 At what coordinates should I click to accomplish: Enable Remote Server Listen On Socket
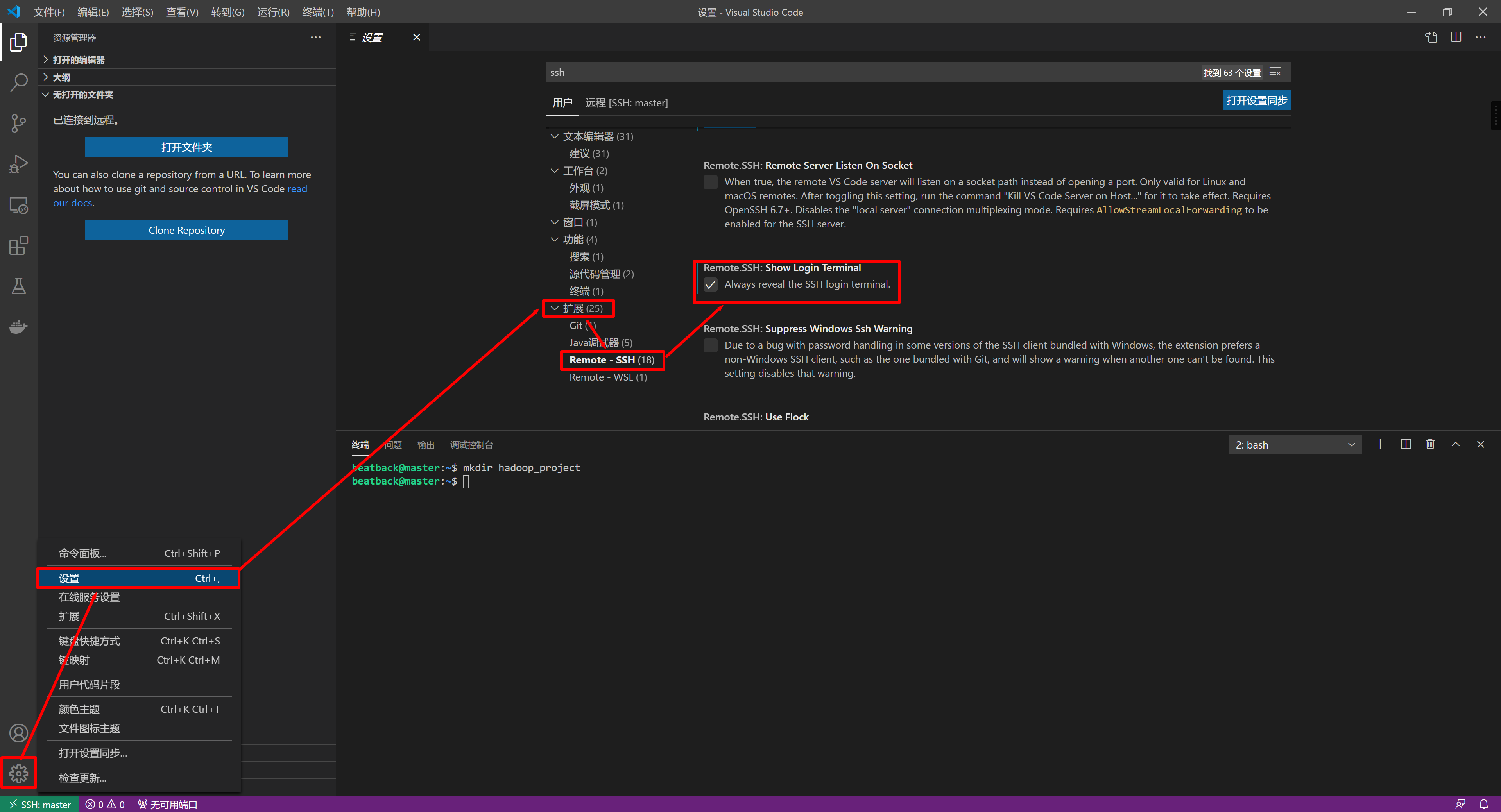[710, 182]
